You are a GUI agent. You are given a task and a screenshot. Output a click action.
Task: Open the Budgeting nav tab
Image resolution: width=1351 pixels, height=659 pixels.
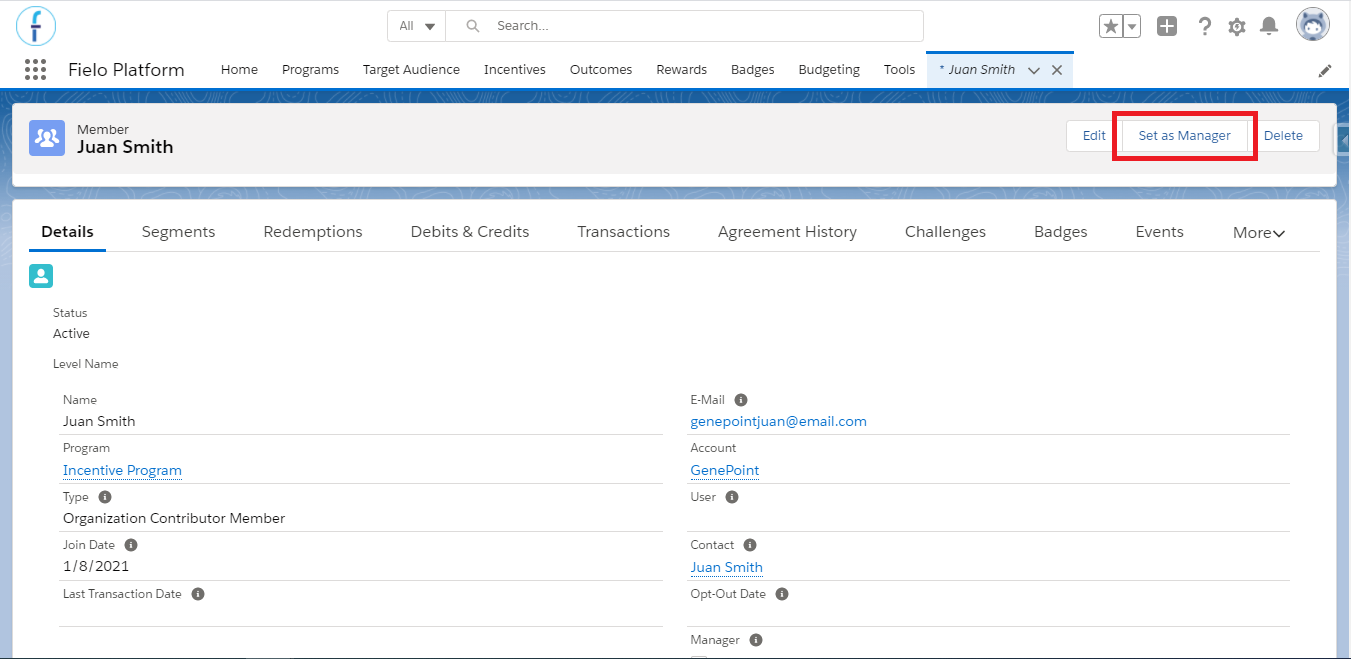[829, 70]
